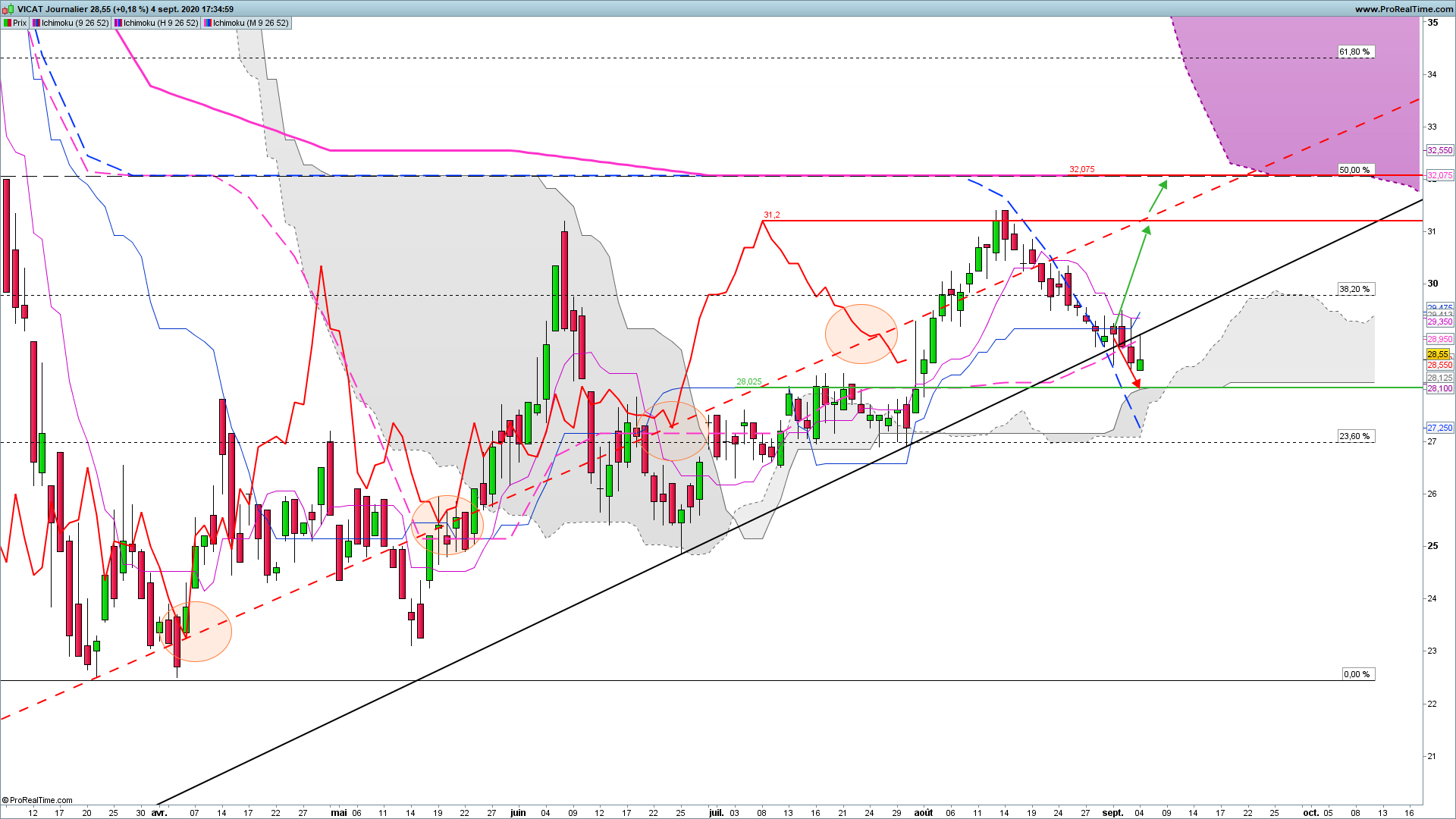The height and width of the screenshot is (819, 1456).
Task: Open the www.ProRealTime.com link
Action: [x=1404, y=9]
